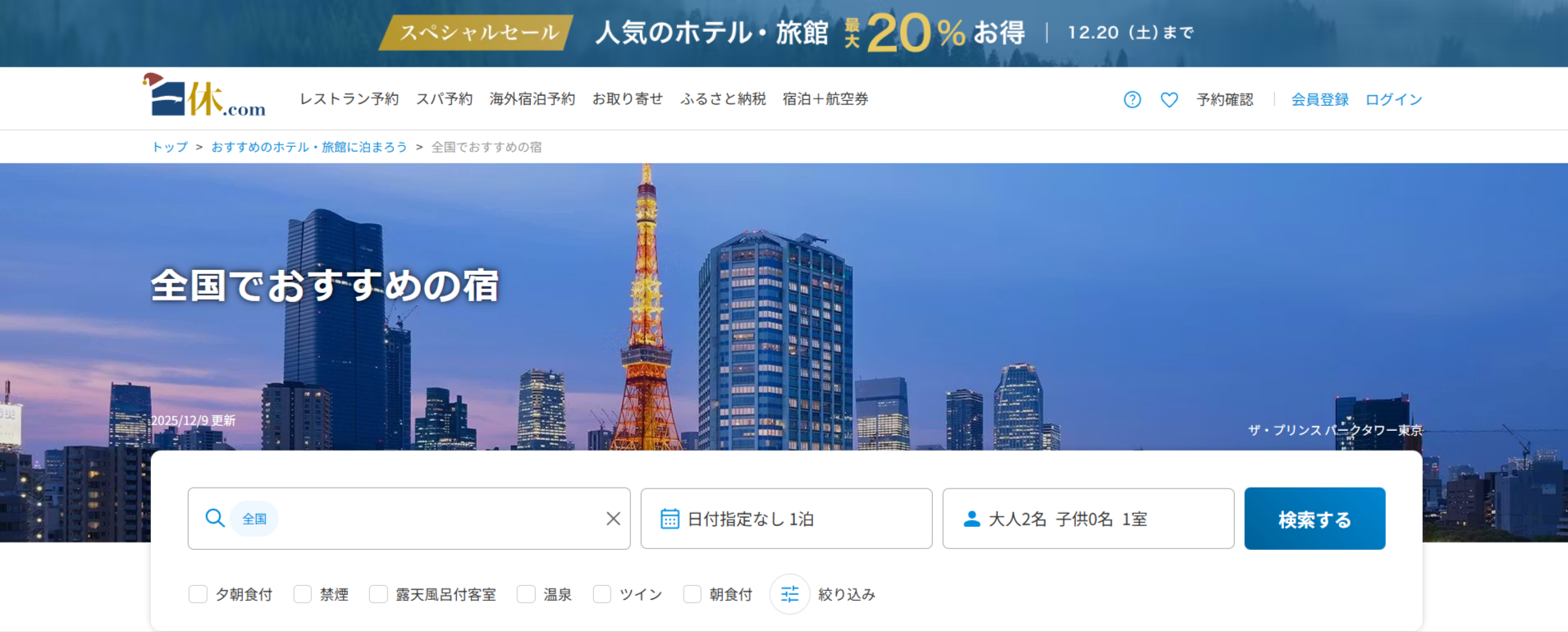Click the Ikyu.com logo

pos(204,97)
